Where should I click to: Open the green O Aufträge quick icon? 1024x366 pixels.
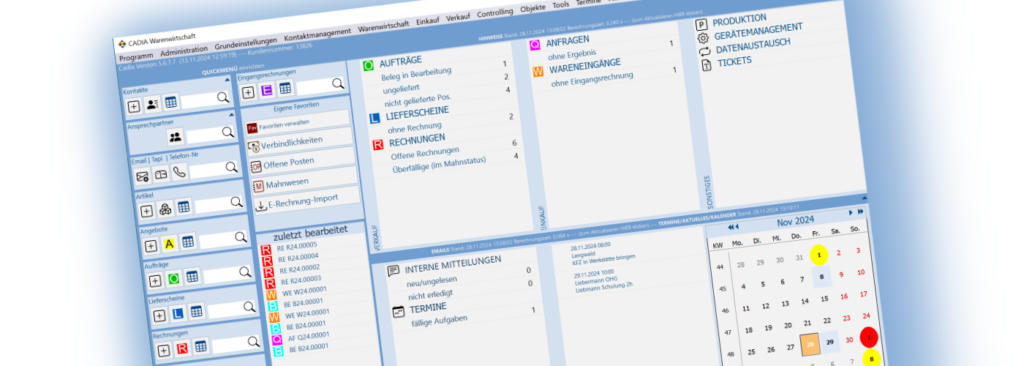point(173,279)
